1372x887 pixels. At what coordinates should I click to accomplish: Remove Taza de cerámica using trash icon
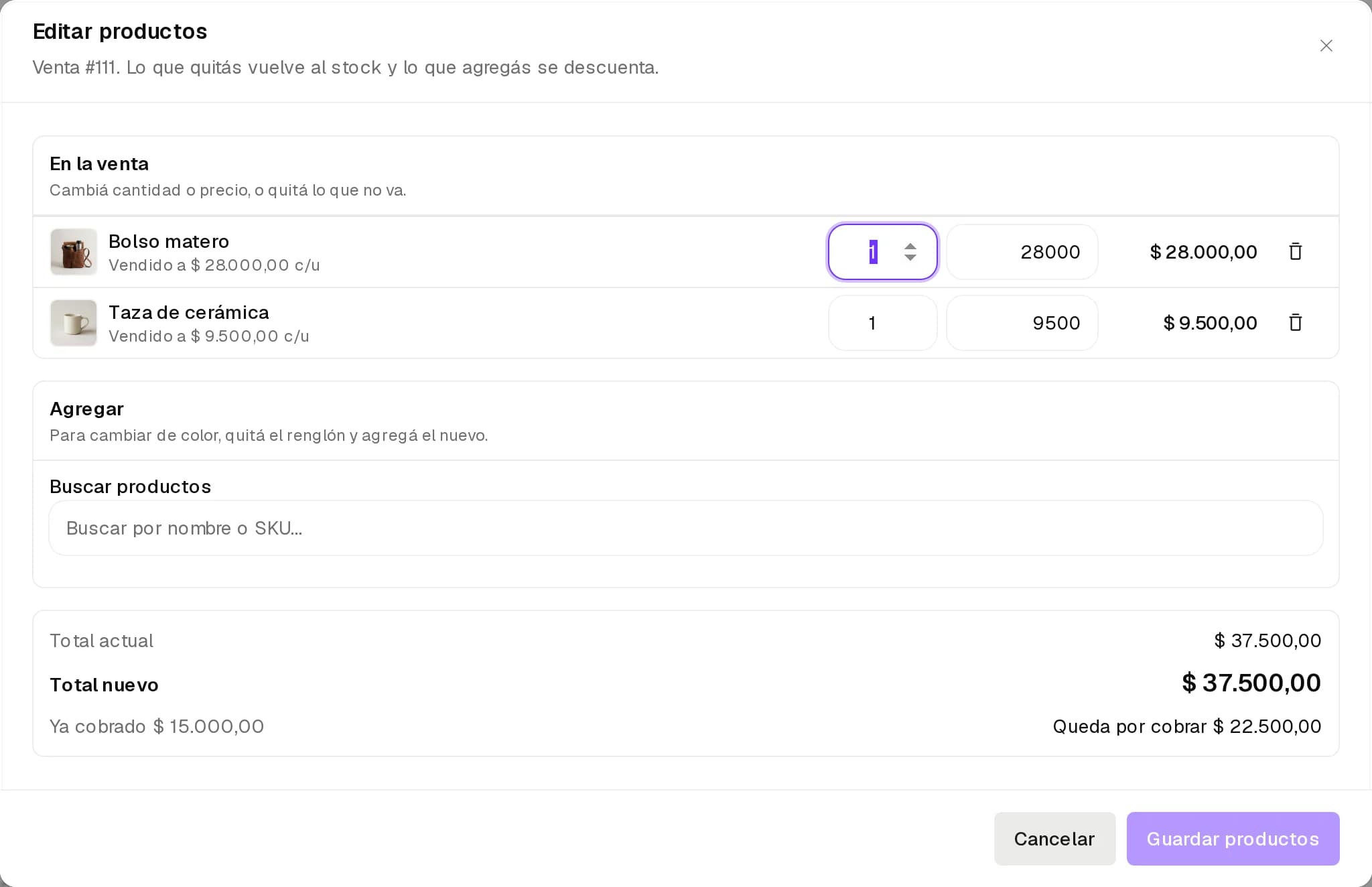pyautogui.click(x=1295, y=323)
